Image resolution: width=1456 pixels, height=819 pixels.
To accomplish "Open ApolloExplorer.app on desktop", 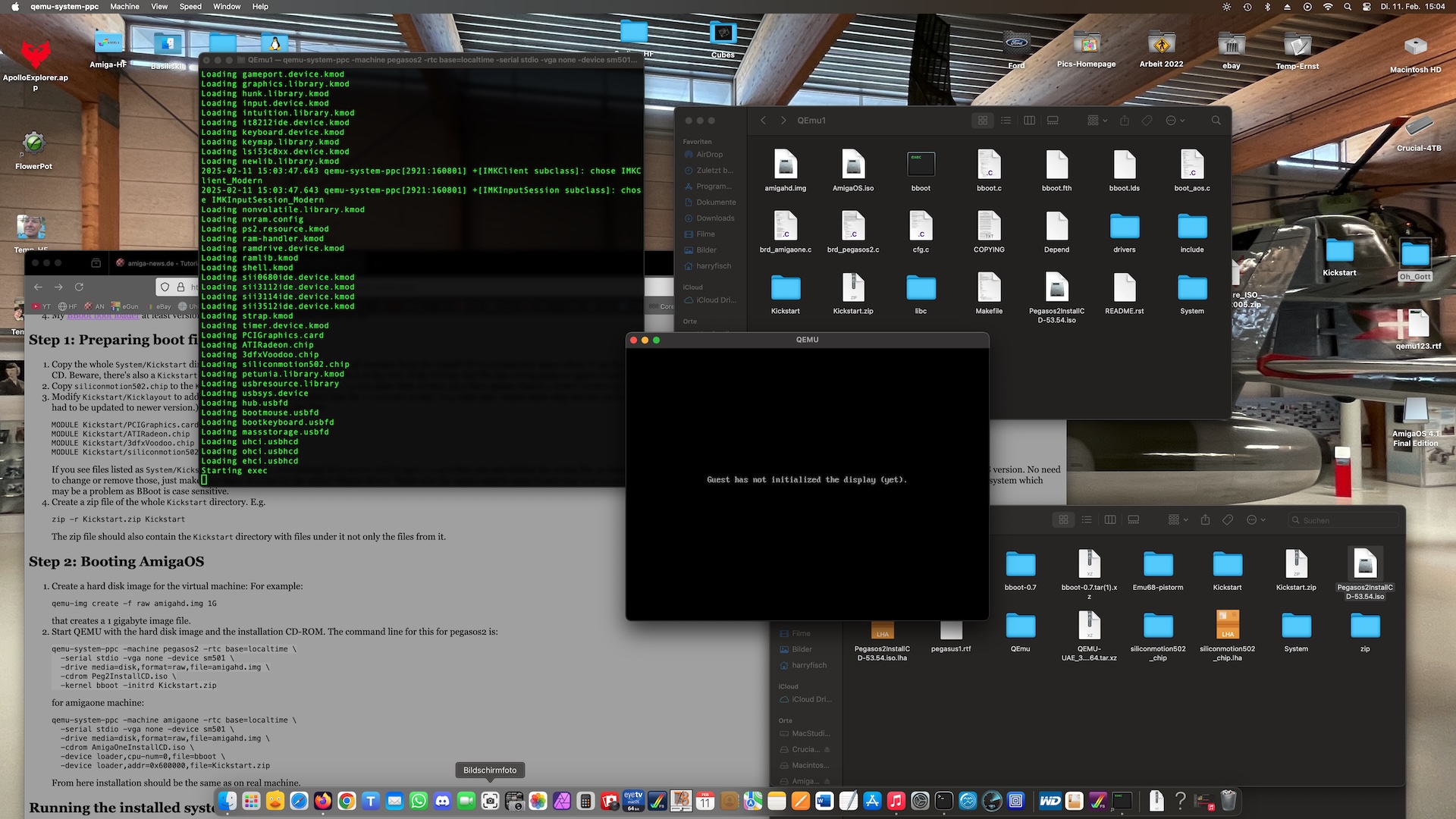I will coord(35,65).
